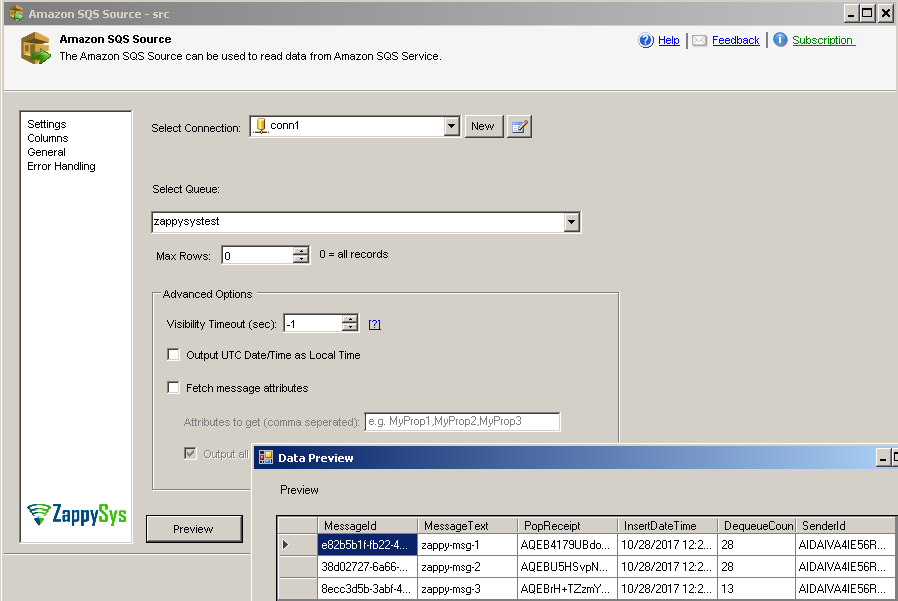This screenshot has height=601, width=898.
Task: Click the ZappySys logo
Action: pos(77,514)
